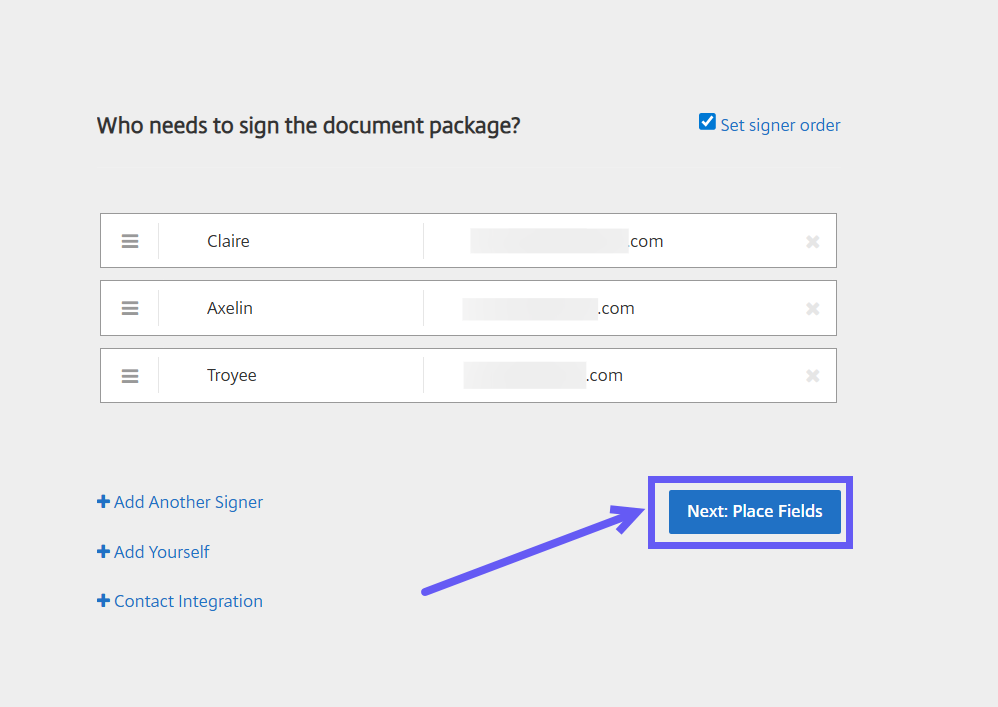Image resolution: width=998 pixels, height=707 pixels.
Task: Select Troyee's name field
Action: 290,375
